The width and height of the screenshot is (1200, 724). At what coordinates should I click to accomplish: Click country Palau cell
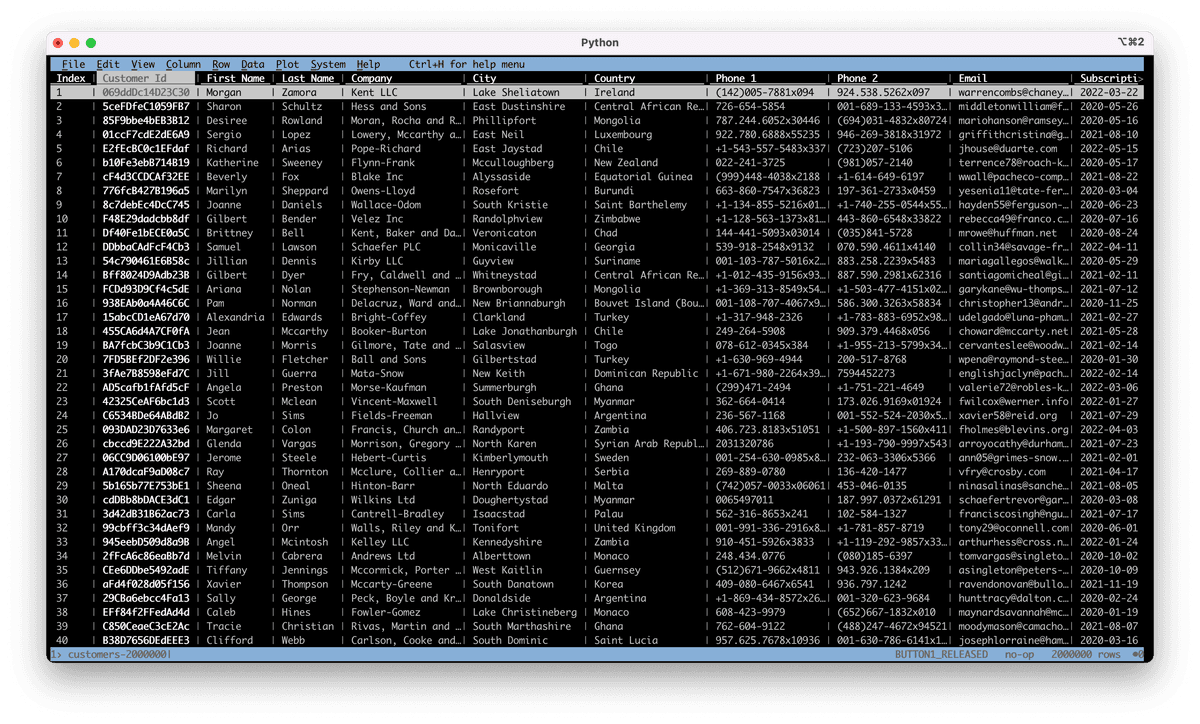tap(609, 514)
